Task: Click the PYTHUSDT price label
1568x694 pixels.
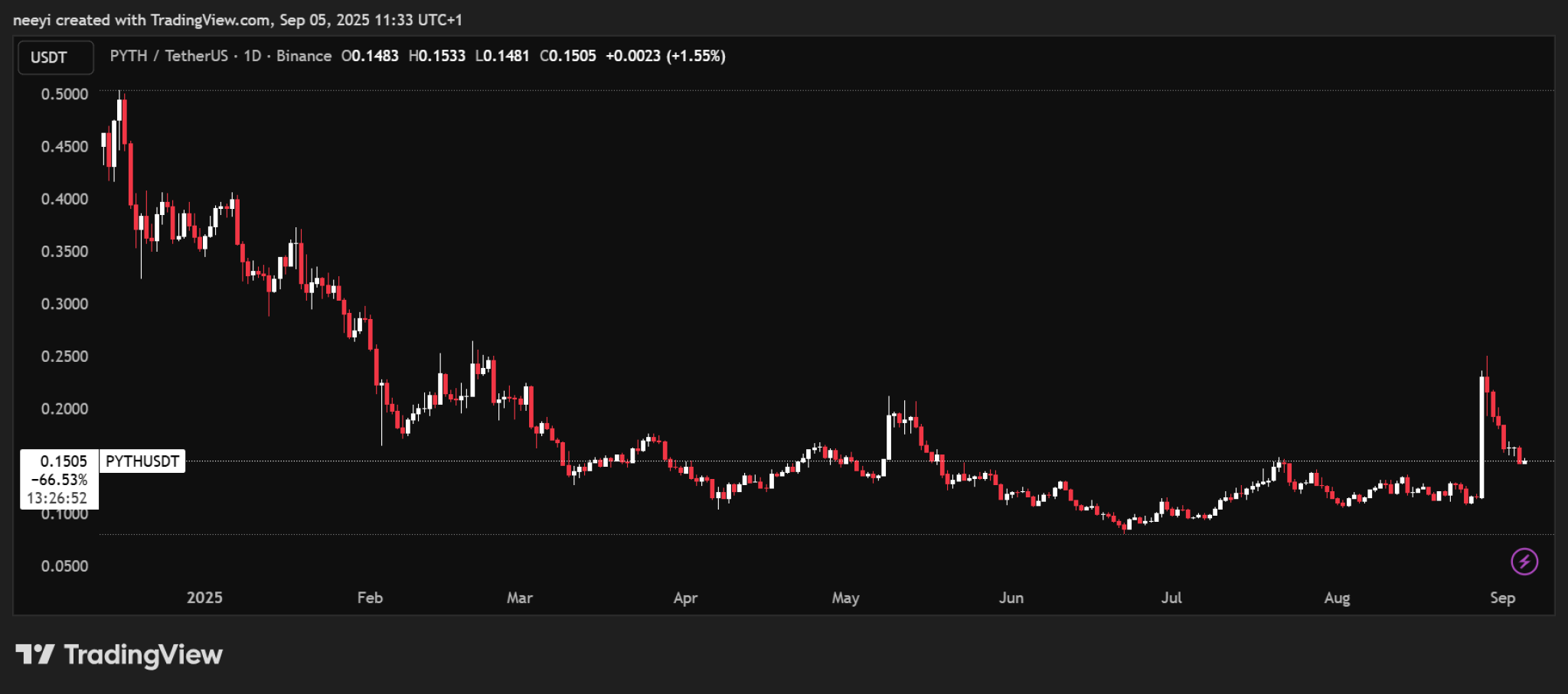Action: (142, 461)
